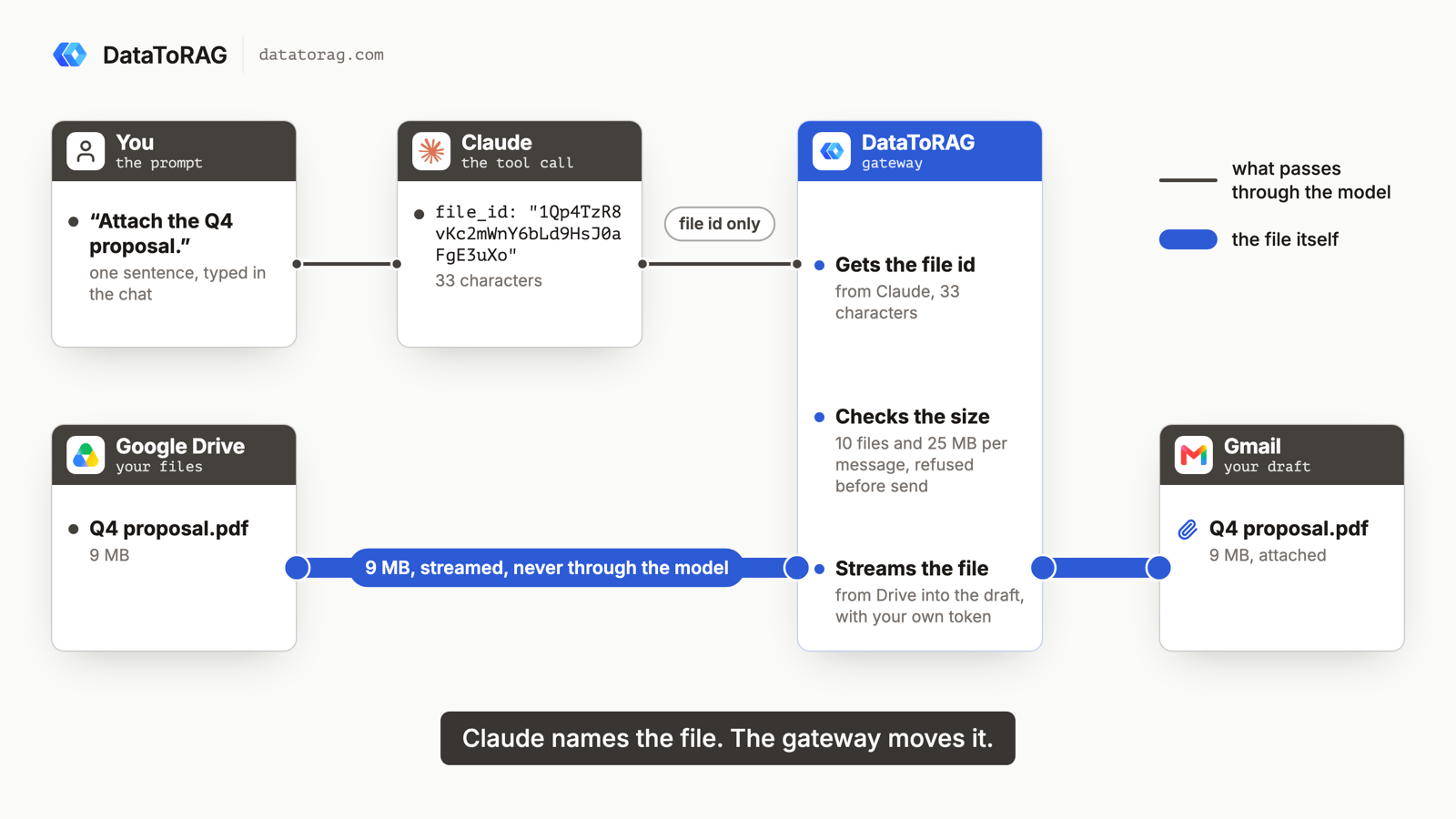This screenshot has width=1456, height=819.
Task: Click 'Q4 proposal.pdf' in Google Drive card
Action: pos(169,529)
